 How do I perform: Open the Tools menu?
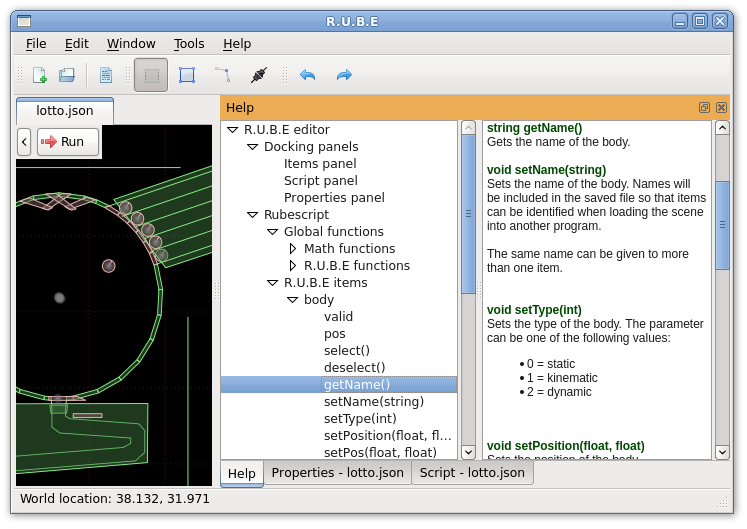click(189, 44)
